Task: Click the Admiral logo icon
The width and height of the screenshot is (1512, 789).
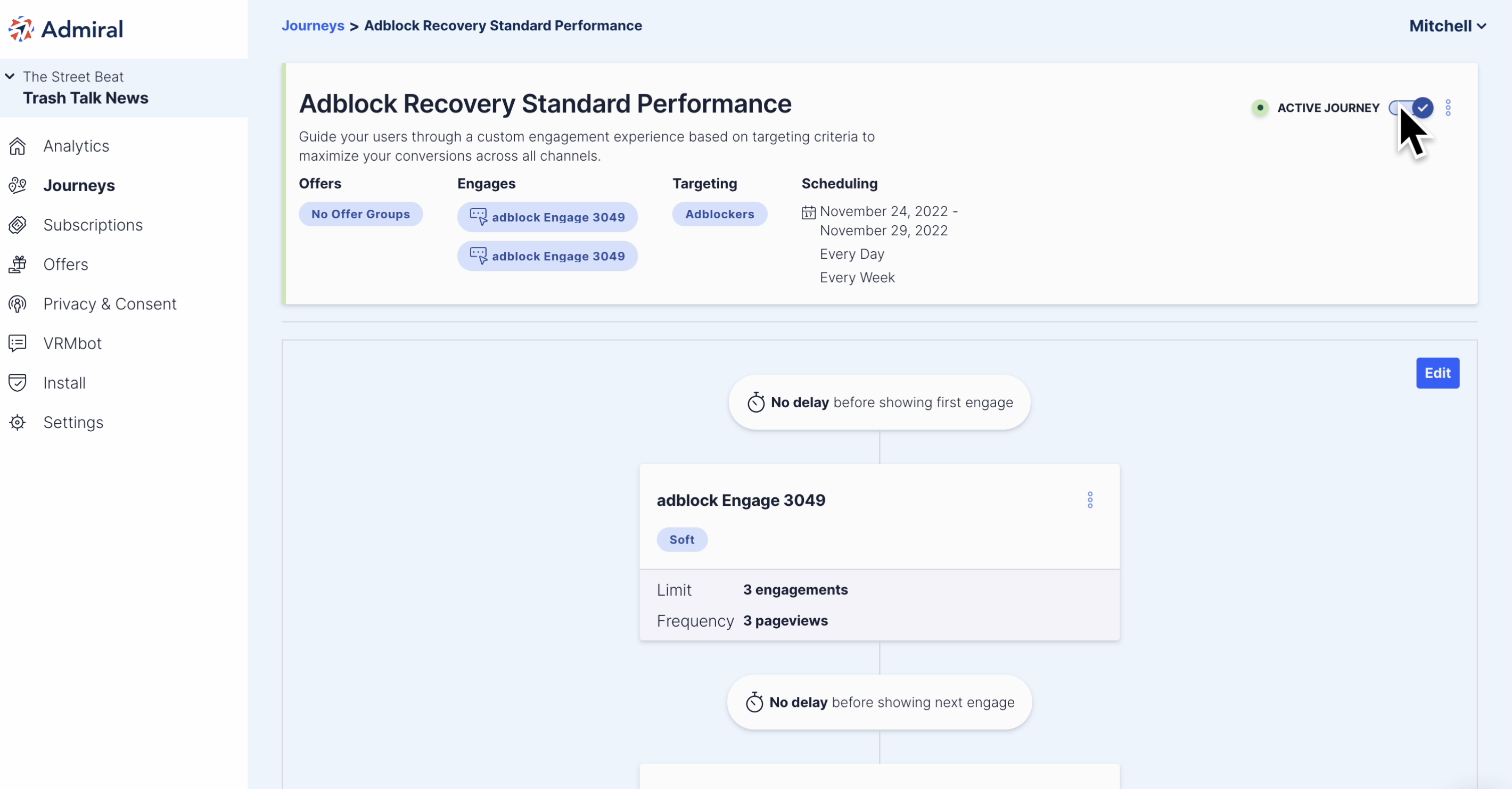Action: pyautogui.click(x=21, y=29)
